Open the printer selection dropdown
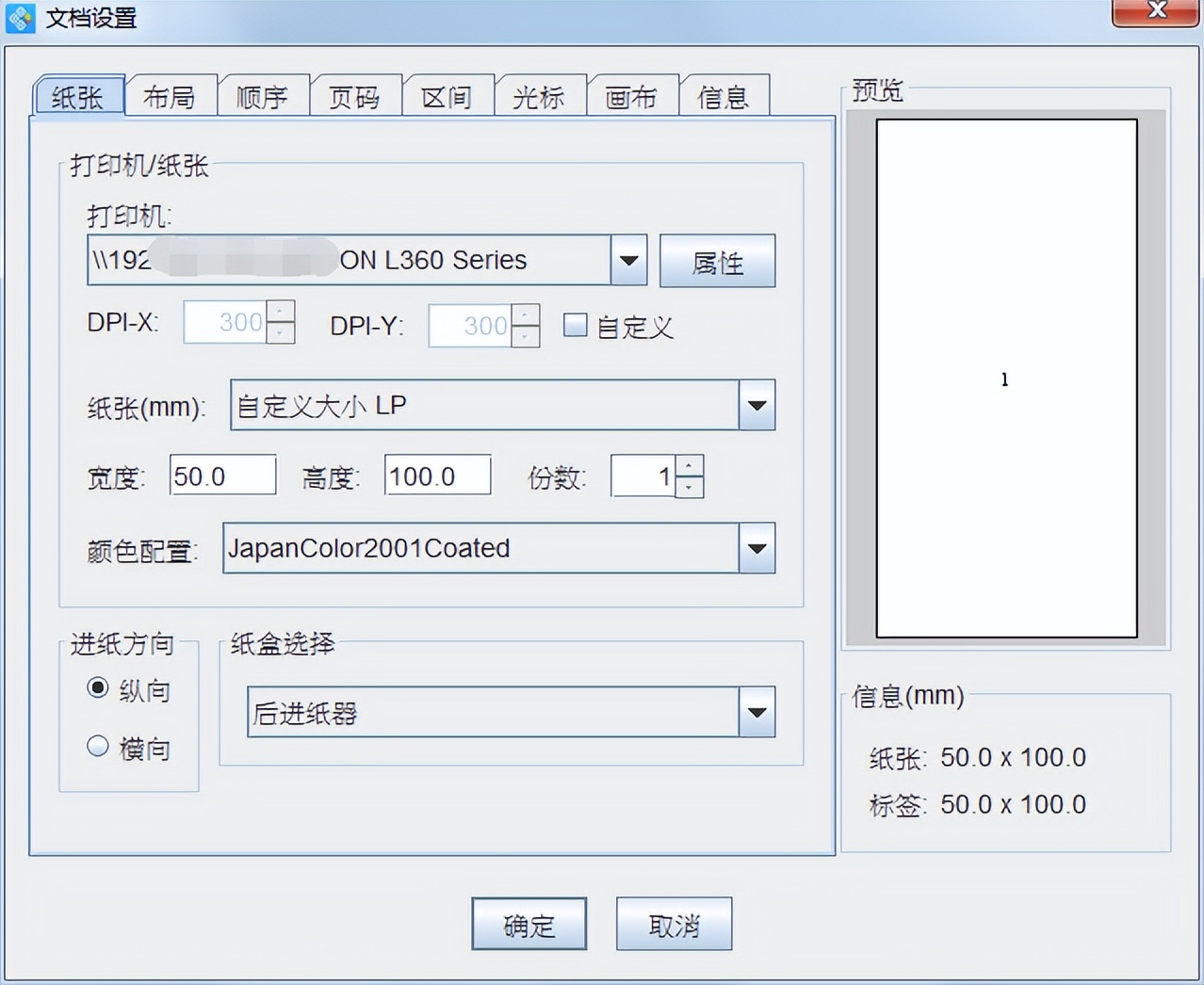Image resolution: width=1204 pixels, height=985 pixels. (x=627, y=260)
